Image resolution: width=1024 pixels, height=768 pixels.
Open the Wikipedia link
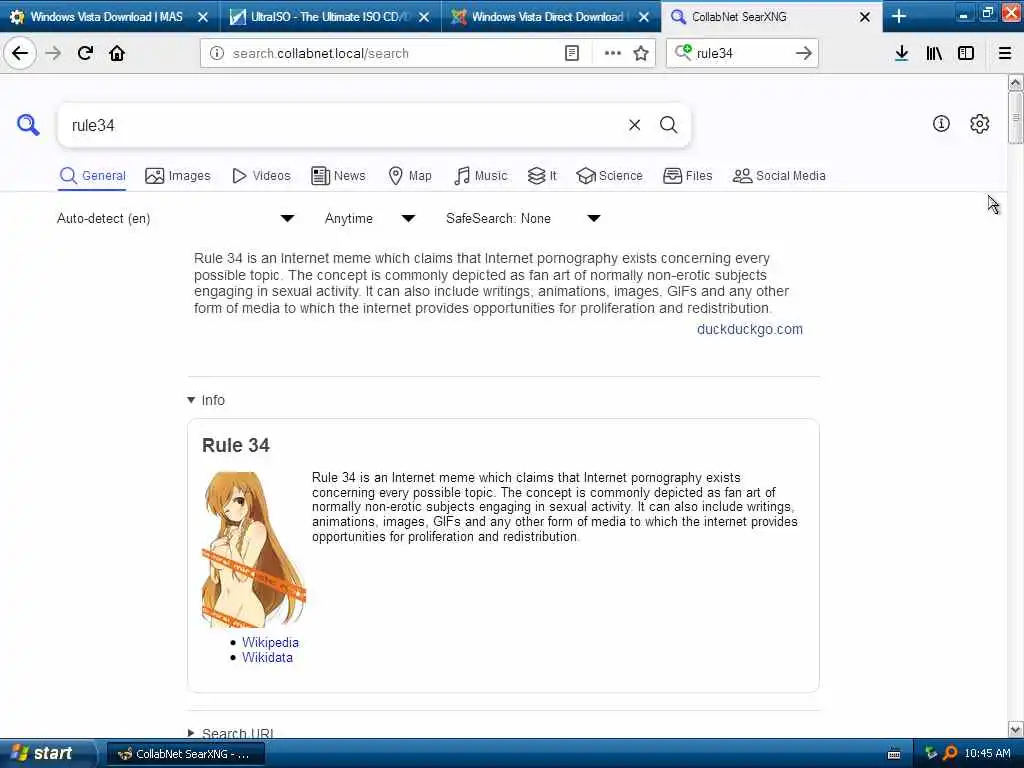(270, 642)
